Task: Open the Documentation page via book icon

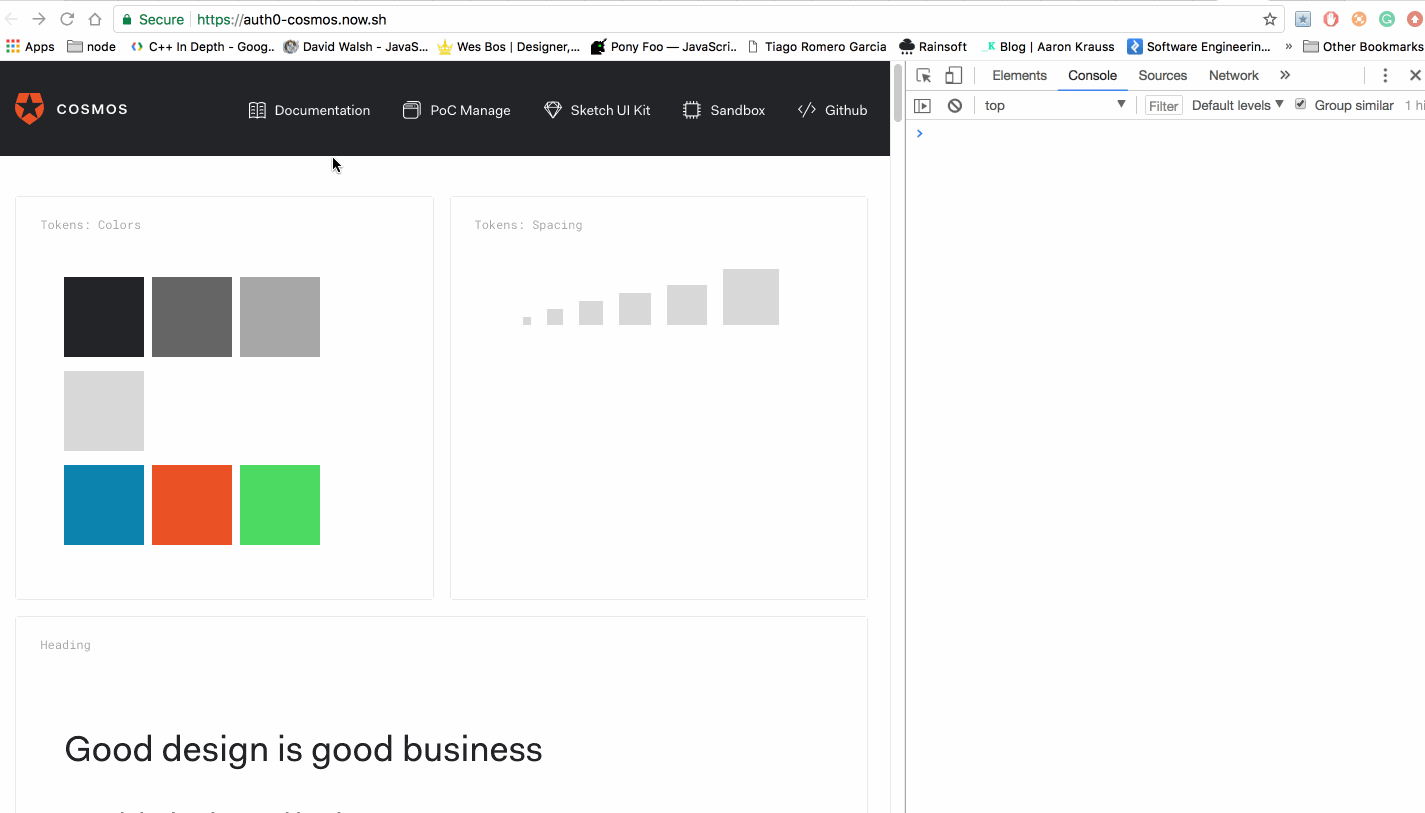Action: click(256, 110)
